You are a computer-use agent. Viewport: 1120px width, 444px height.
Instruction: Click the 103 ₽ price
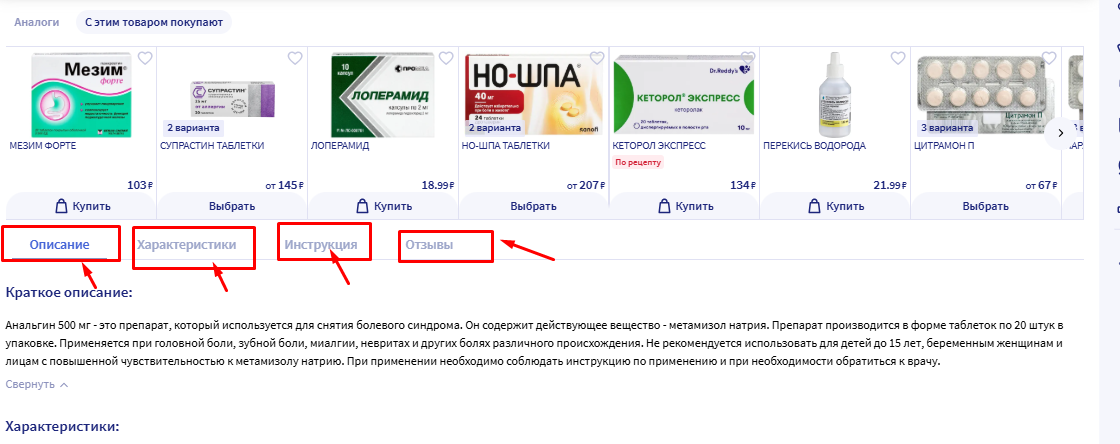[x=140, y=186]
